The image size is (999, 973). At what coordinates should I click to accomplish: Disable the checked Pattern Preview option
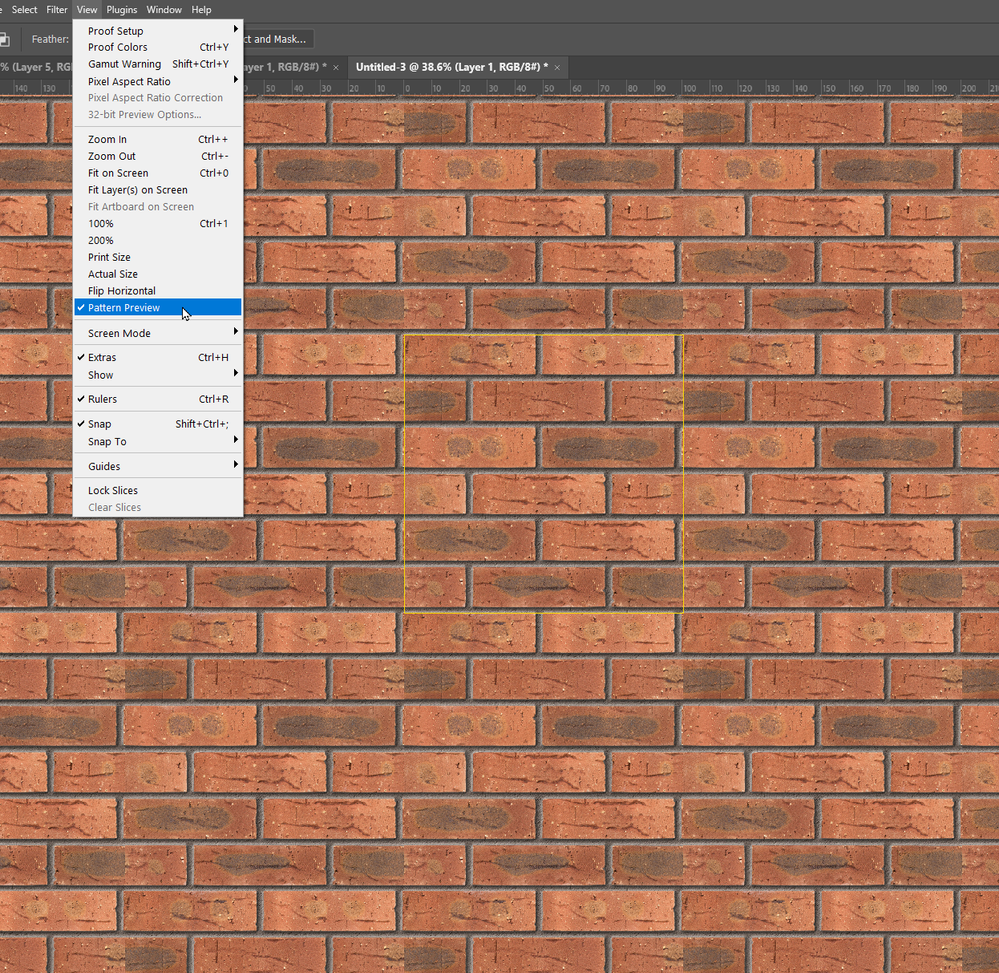158,307
